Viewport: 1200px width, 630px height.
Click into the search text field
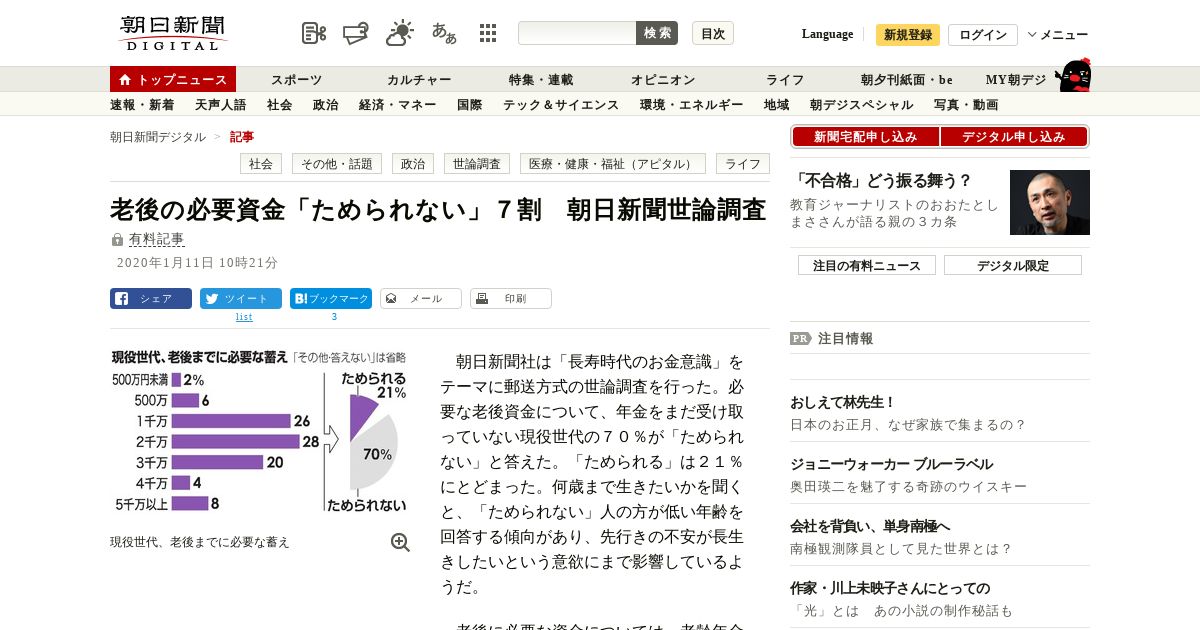pyautogui.click(x=577, y=33)
